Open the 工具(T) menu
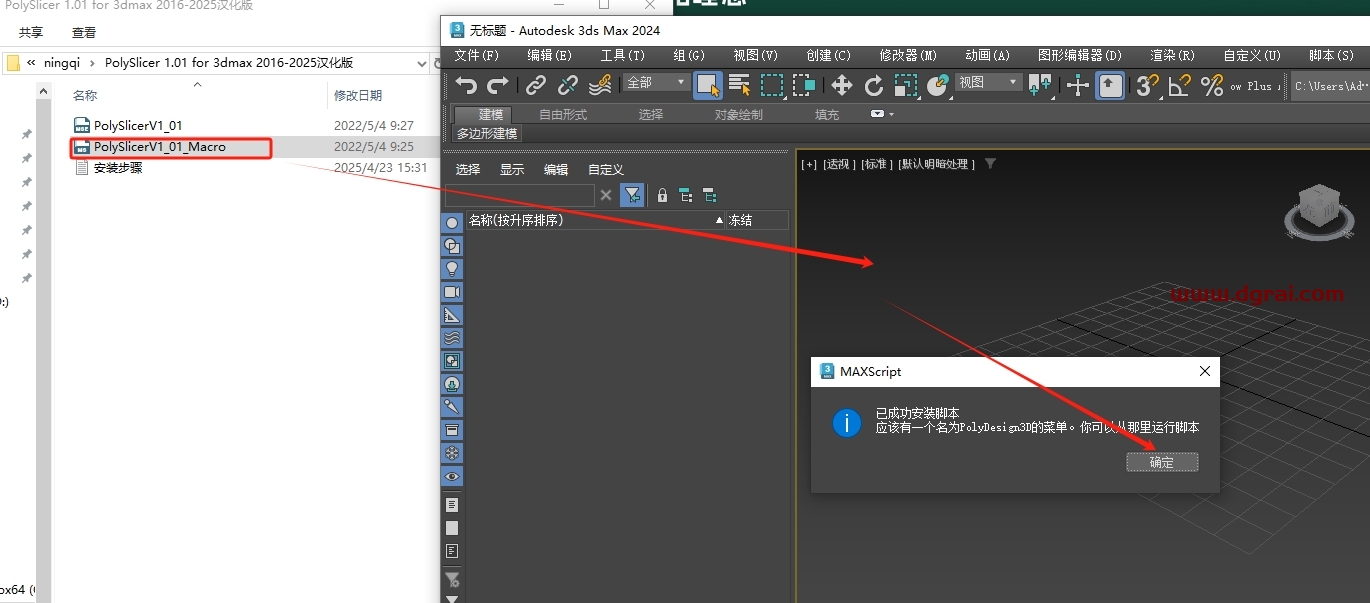The height and width of the screenshot is (603, 1370). point(622,55)
